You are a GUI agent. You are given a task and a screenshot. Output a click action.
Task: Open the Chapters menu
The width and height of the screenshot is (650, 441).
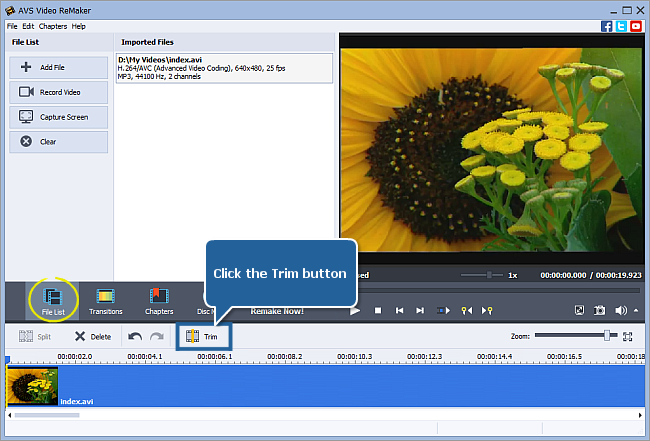coord(53,26)
